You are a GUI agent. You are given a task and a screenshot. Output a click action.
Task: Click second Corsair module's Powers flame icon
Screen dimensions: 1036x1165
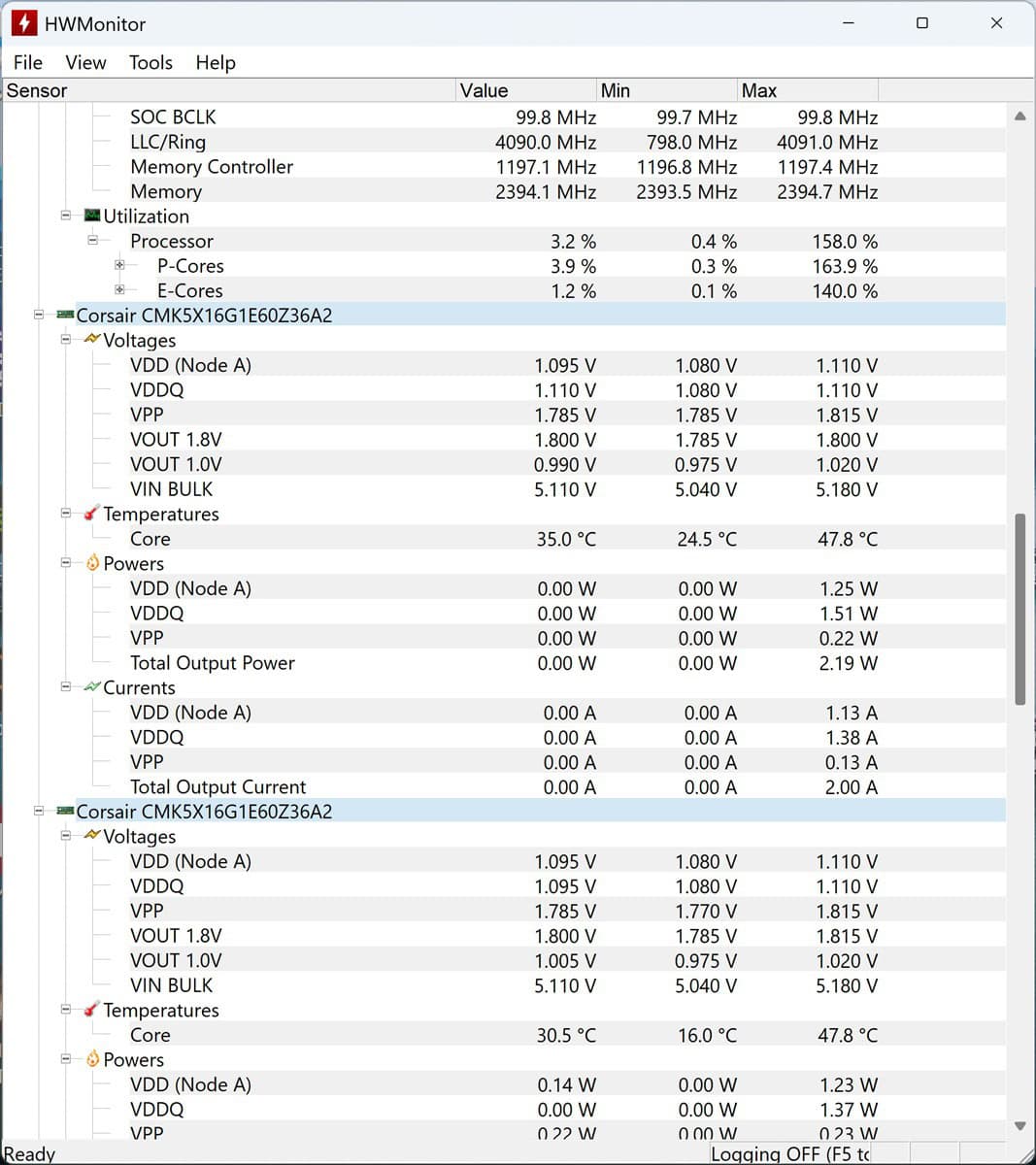(x=92, y=1059)
